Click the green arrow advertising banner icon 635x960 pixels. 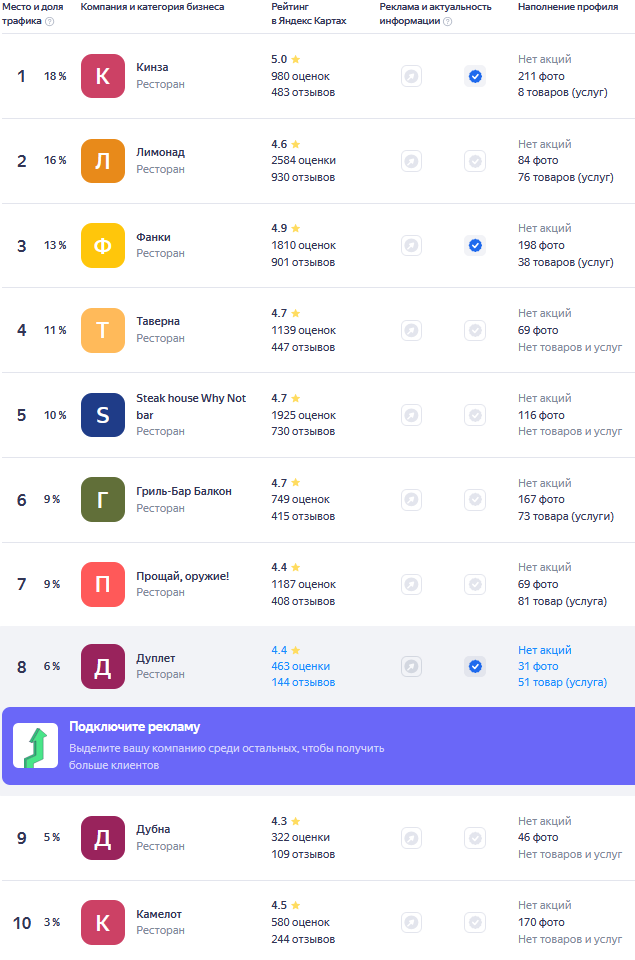[36, 746]
